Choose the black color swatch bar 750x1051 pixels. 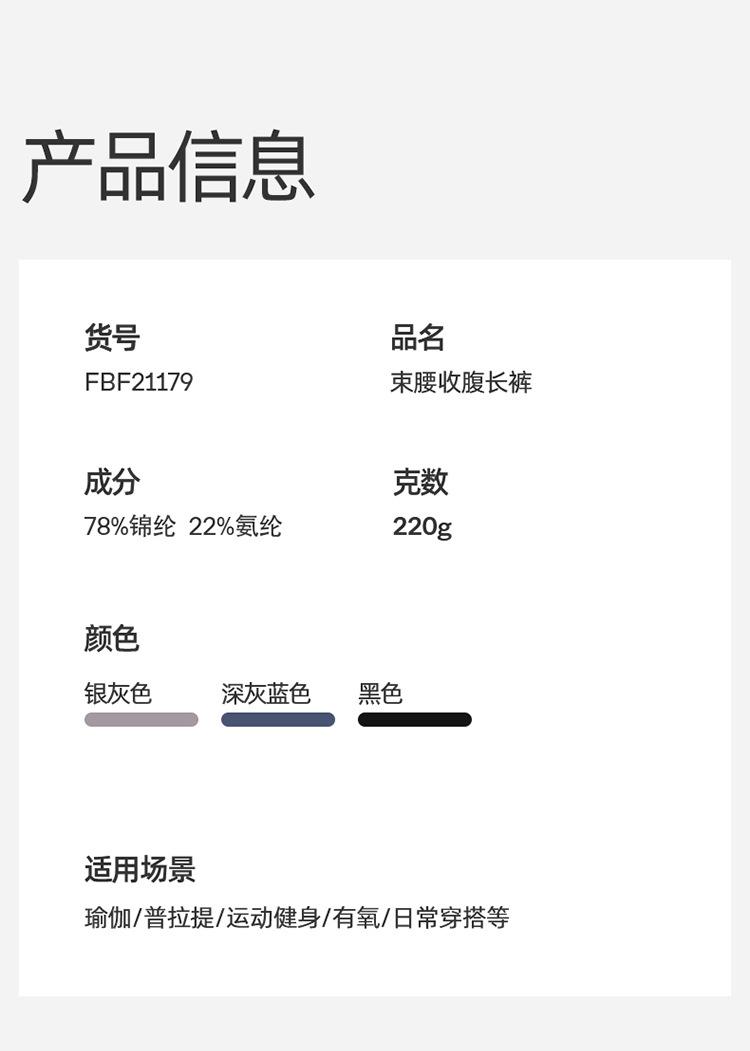pyautogui.click(x=414, y=720)
